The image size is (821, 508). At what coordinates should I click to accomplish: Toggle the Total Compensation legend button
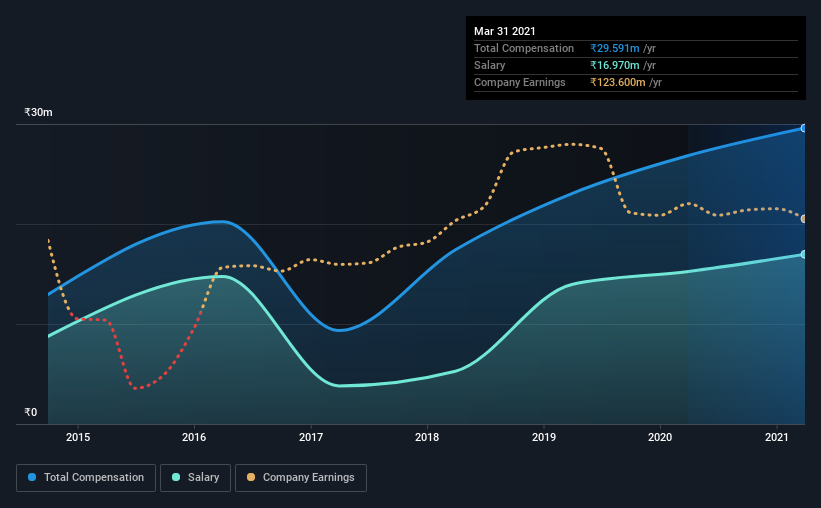point(86,478)
